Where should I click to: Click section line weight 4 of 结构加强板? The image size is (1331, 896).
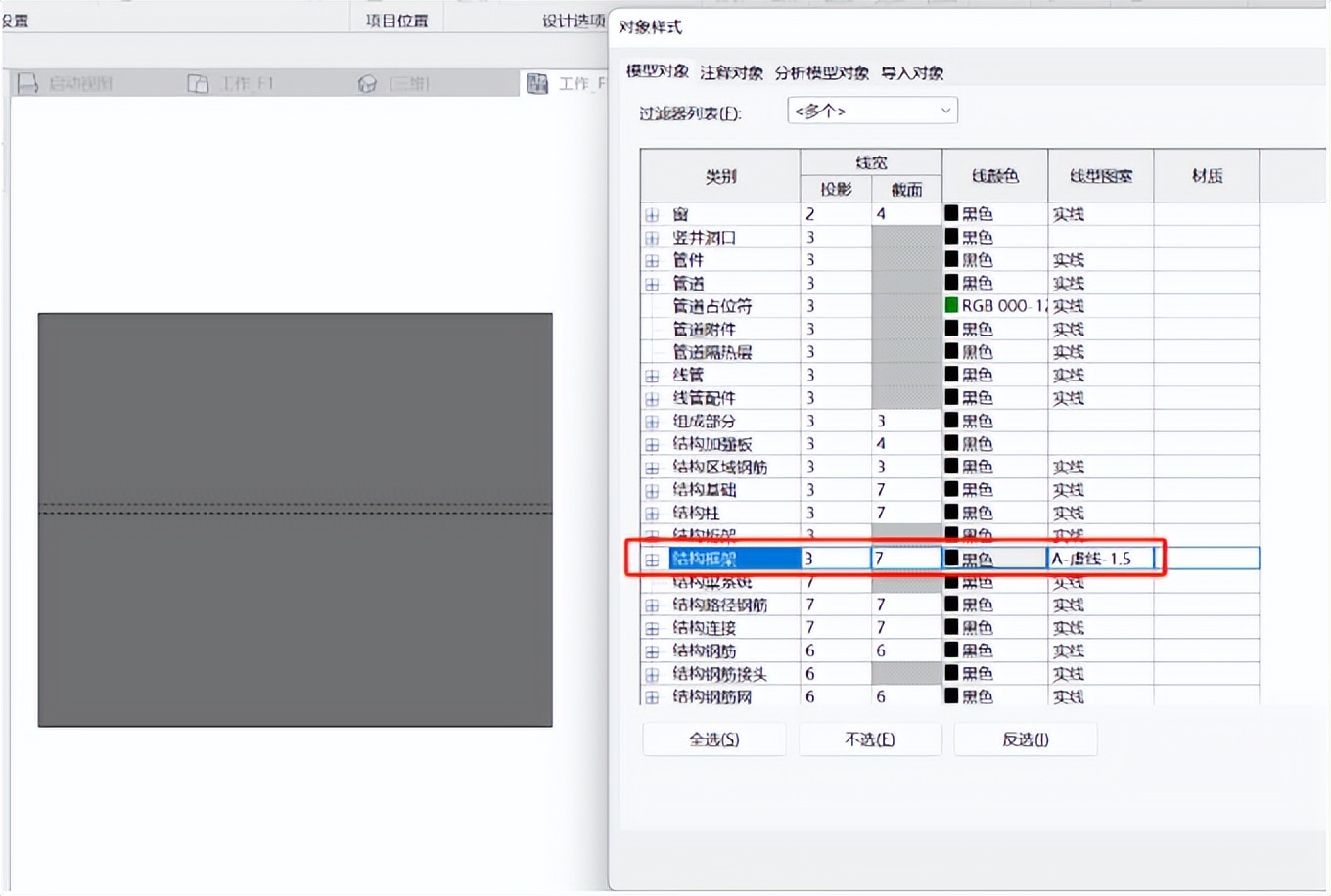pos(906,444)
